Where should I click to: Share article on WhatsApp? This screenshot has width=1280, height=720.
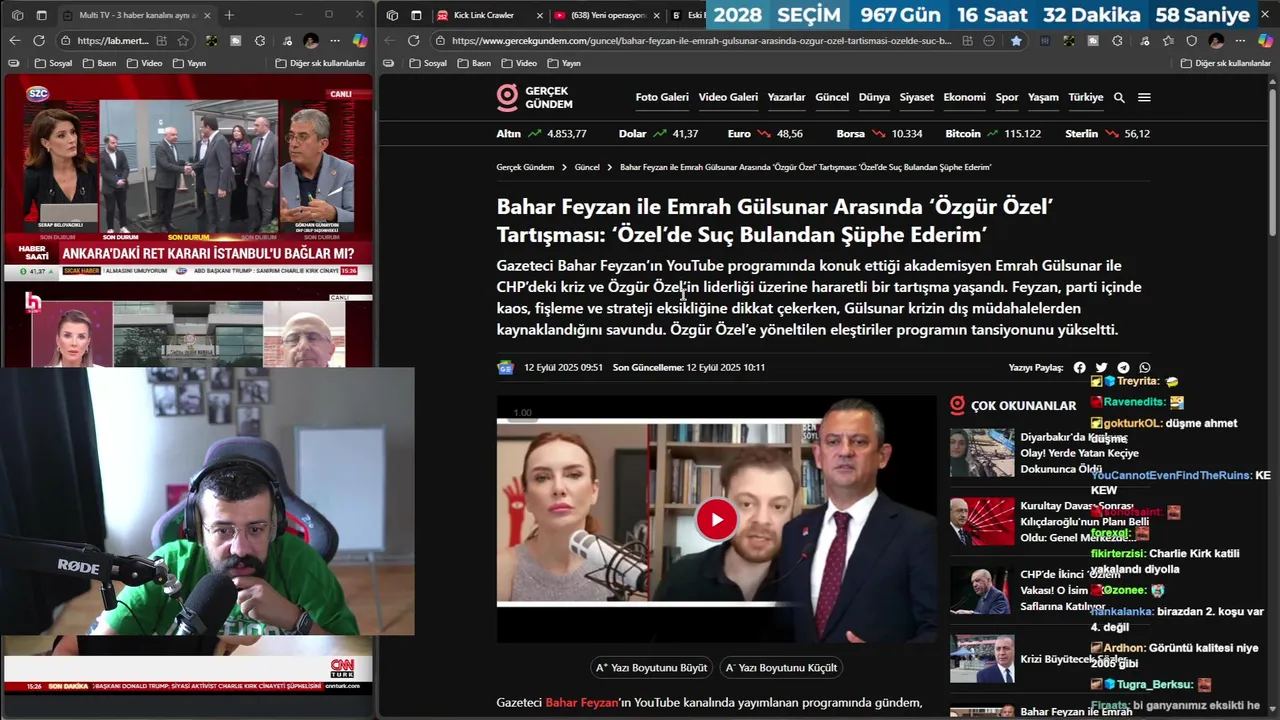1145,368
